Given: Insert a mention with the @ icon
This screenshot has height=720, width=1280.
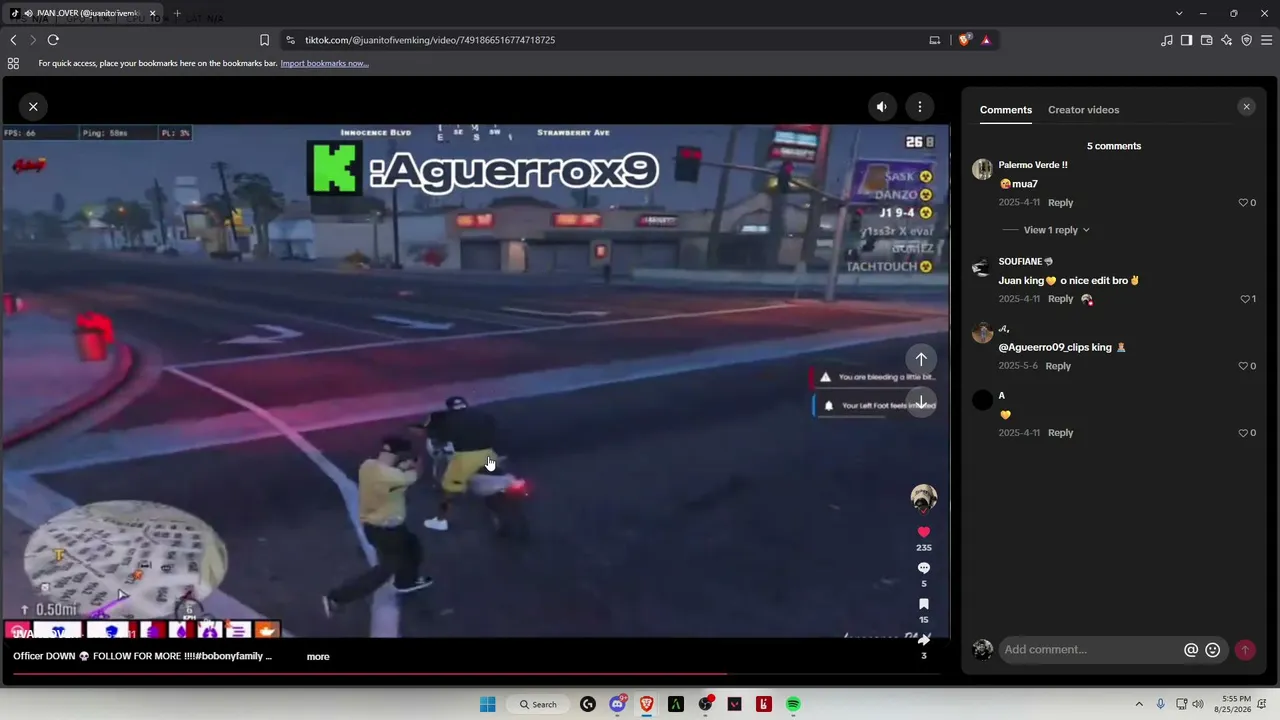Looking at the screenshot, I should pyautogui.click(x=1191, y=650).
